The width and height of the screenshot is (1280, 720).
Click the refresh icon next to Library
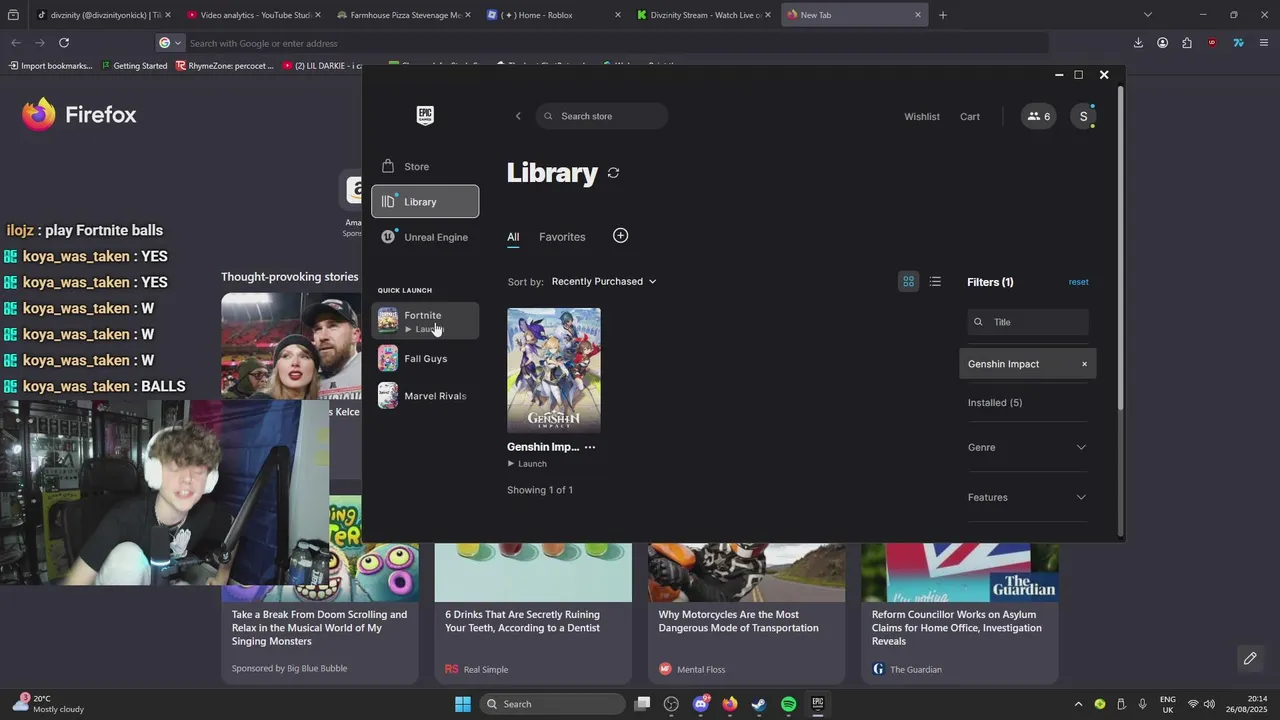point(613,173)
